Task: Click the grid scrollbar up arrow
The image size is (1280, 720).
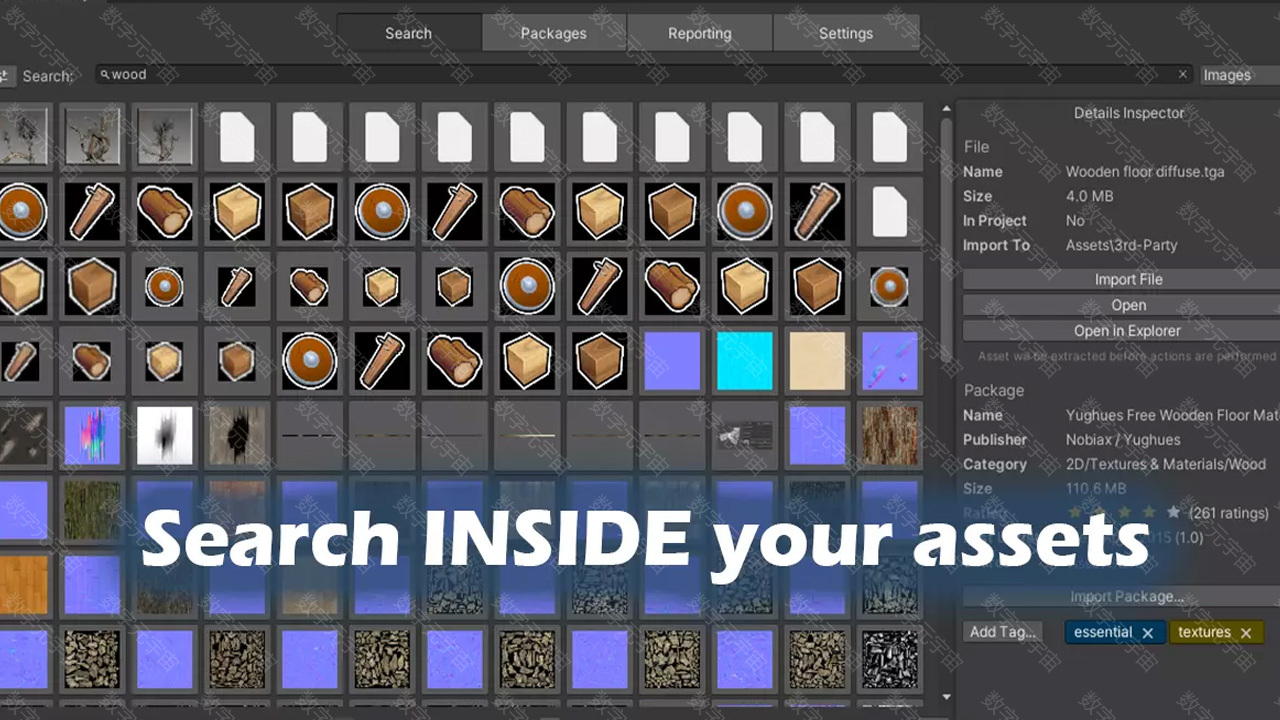Action: tap(946, 110)
